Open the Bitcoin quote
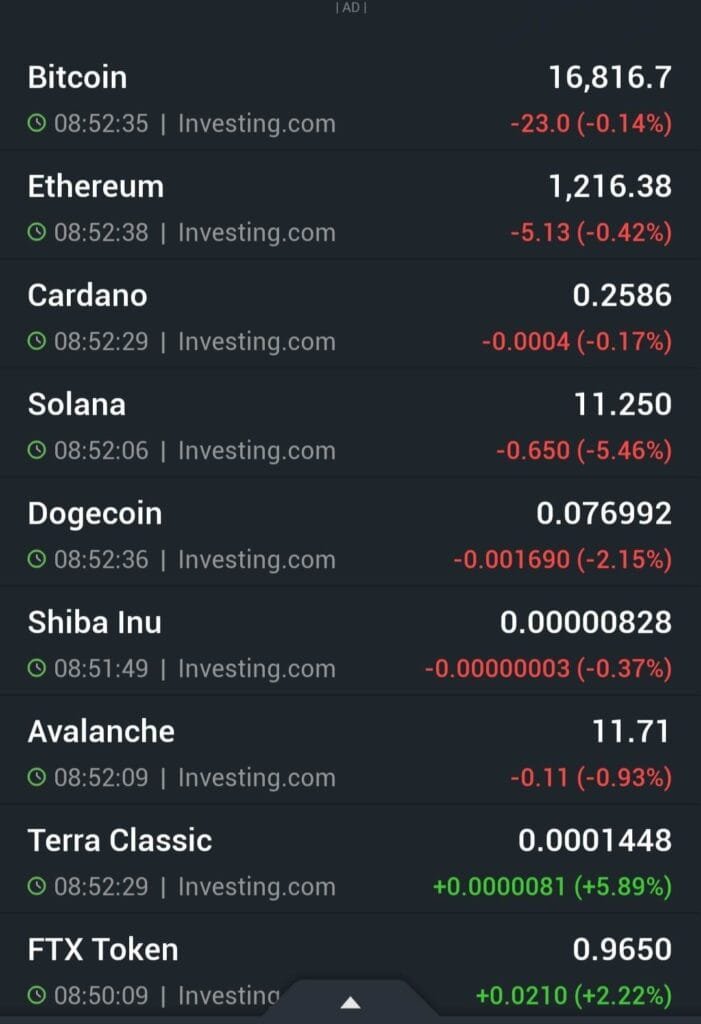Image resolution: width=701 pixels, height=1024 pixels. pos(78,77)
